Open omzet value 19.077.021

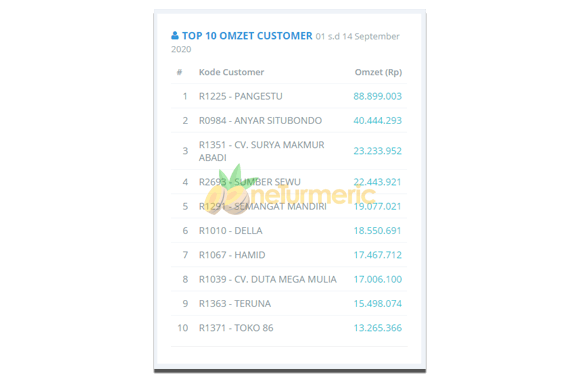click(x=377, y=206)
